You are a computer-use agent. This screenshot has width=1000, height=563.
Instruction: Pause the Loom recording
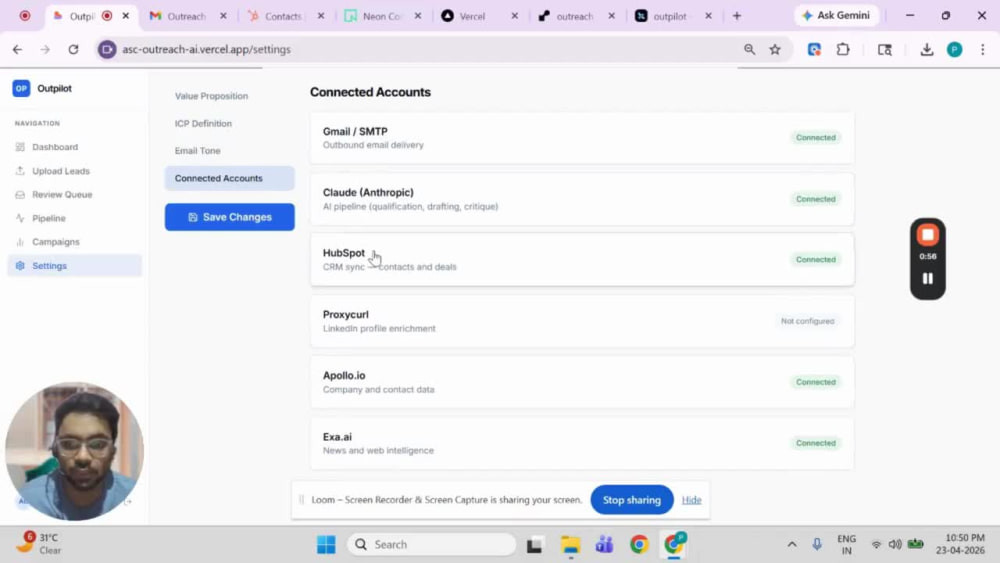click(928, 279)
